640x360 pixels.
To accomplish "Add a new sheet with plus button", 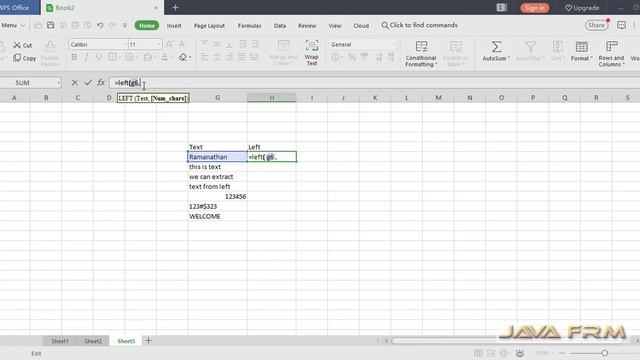I will pos(148,340).
